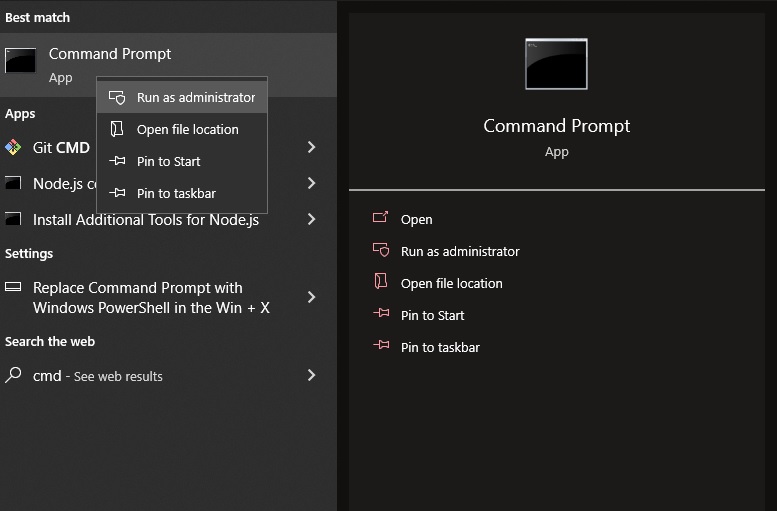Click the Open icon in the right details pane
This screenshot has height=511, width=777.
(380, 219)
